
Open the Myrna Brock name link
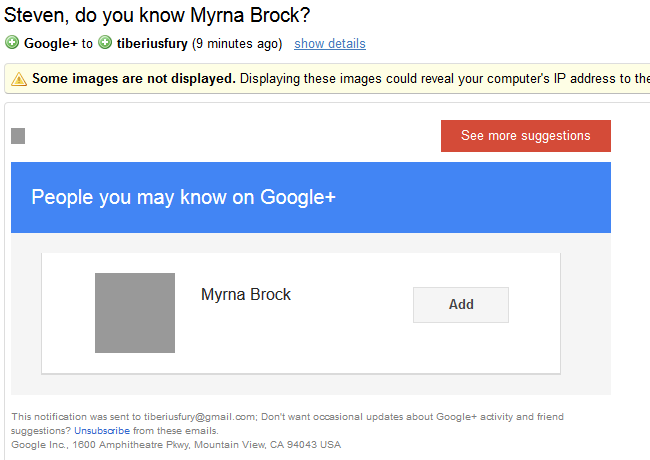tap(246, 295)
